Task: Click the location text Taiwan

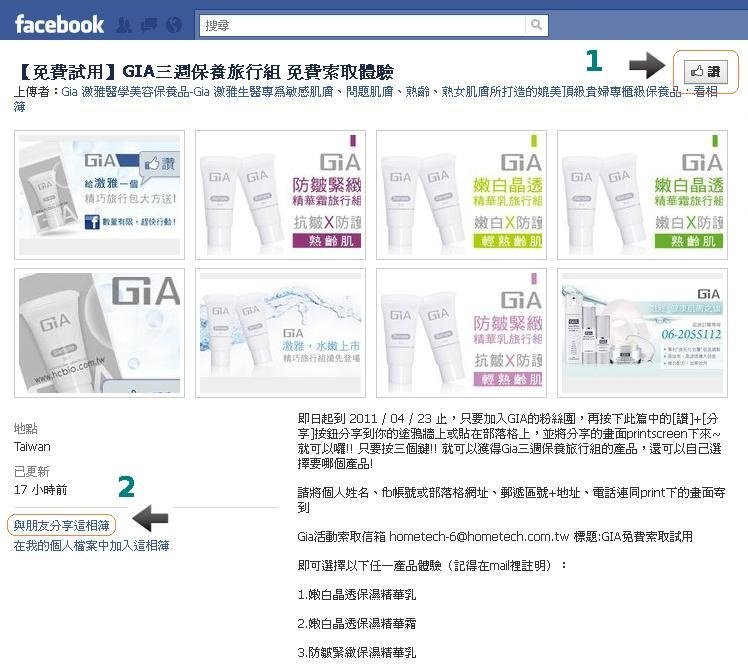Action: [32, 447]
